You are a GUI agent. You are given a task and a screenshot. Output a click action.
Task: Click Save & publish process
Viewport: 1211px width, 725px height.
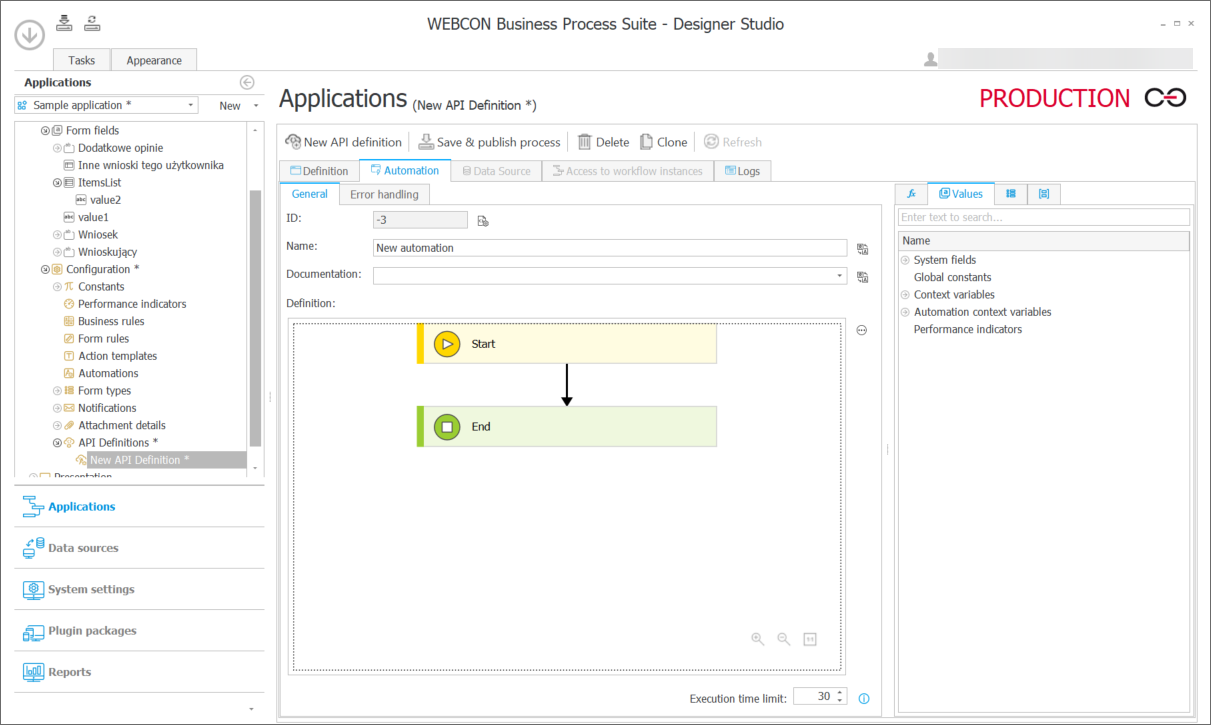[489, 142]
